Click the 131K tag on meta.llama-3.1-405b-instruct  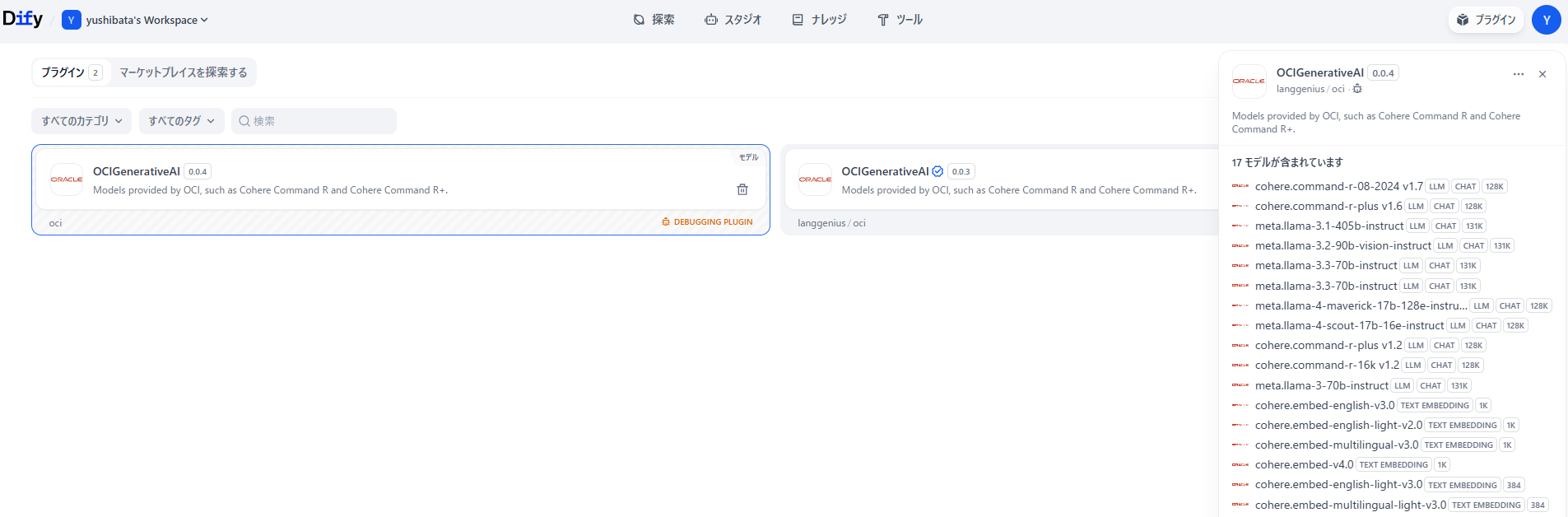1474,226
